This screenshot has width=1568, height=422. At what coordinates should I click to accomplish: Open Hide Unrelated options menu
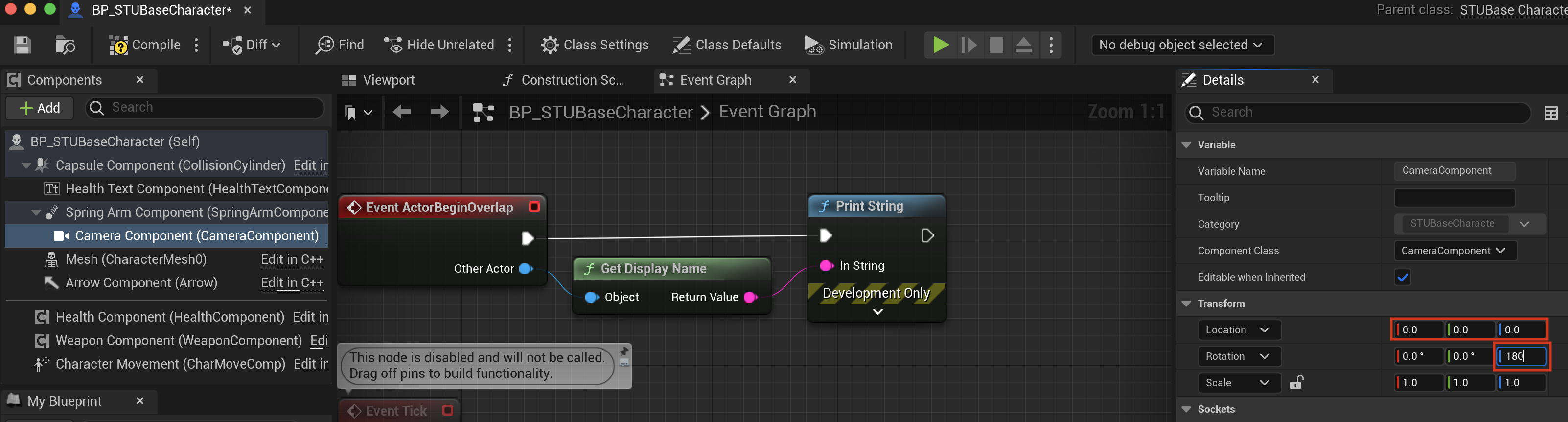(510, 45)
